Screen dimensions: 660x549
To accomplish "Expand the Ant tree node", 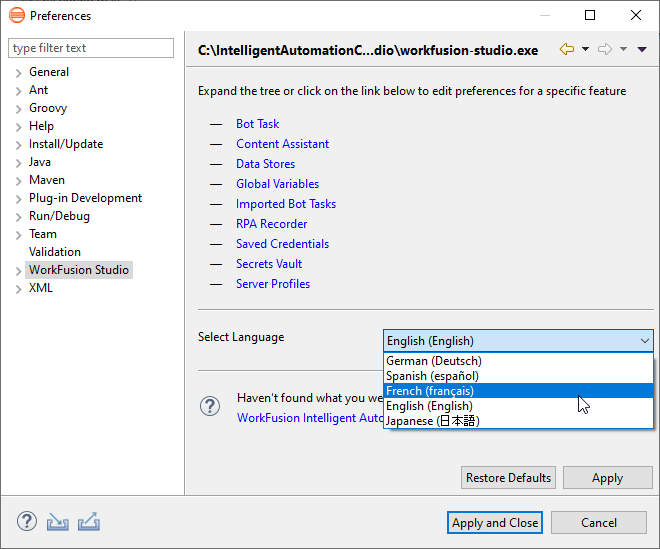I will [x=18, y=91].
